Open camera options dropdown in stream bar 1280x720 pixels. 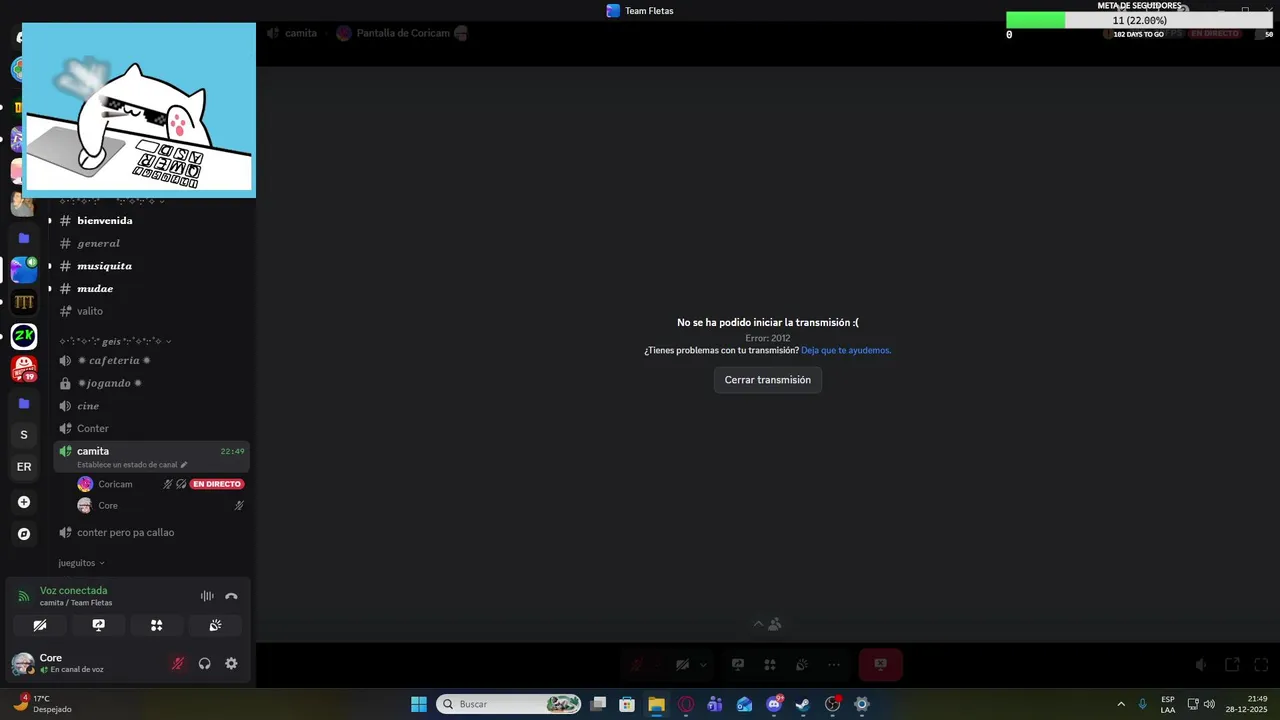pyautogui.click(x=703, y=664)
